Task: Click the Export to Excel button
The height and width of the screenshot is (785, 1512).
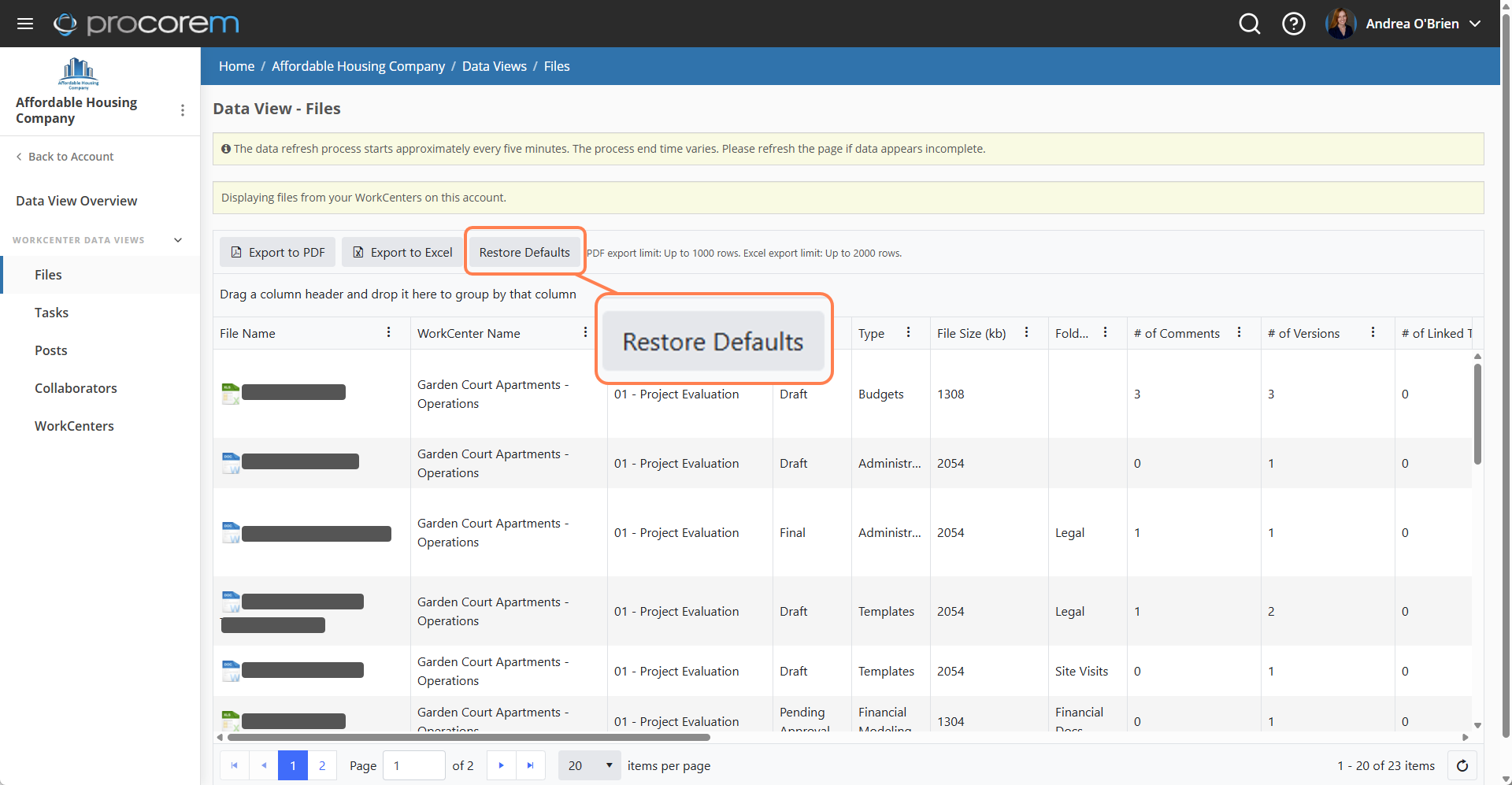Action: pyautogui.click(x=402, y=252)
